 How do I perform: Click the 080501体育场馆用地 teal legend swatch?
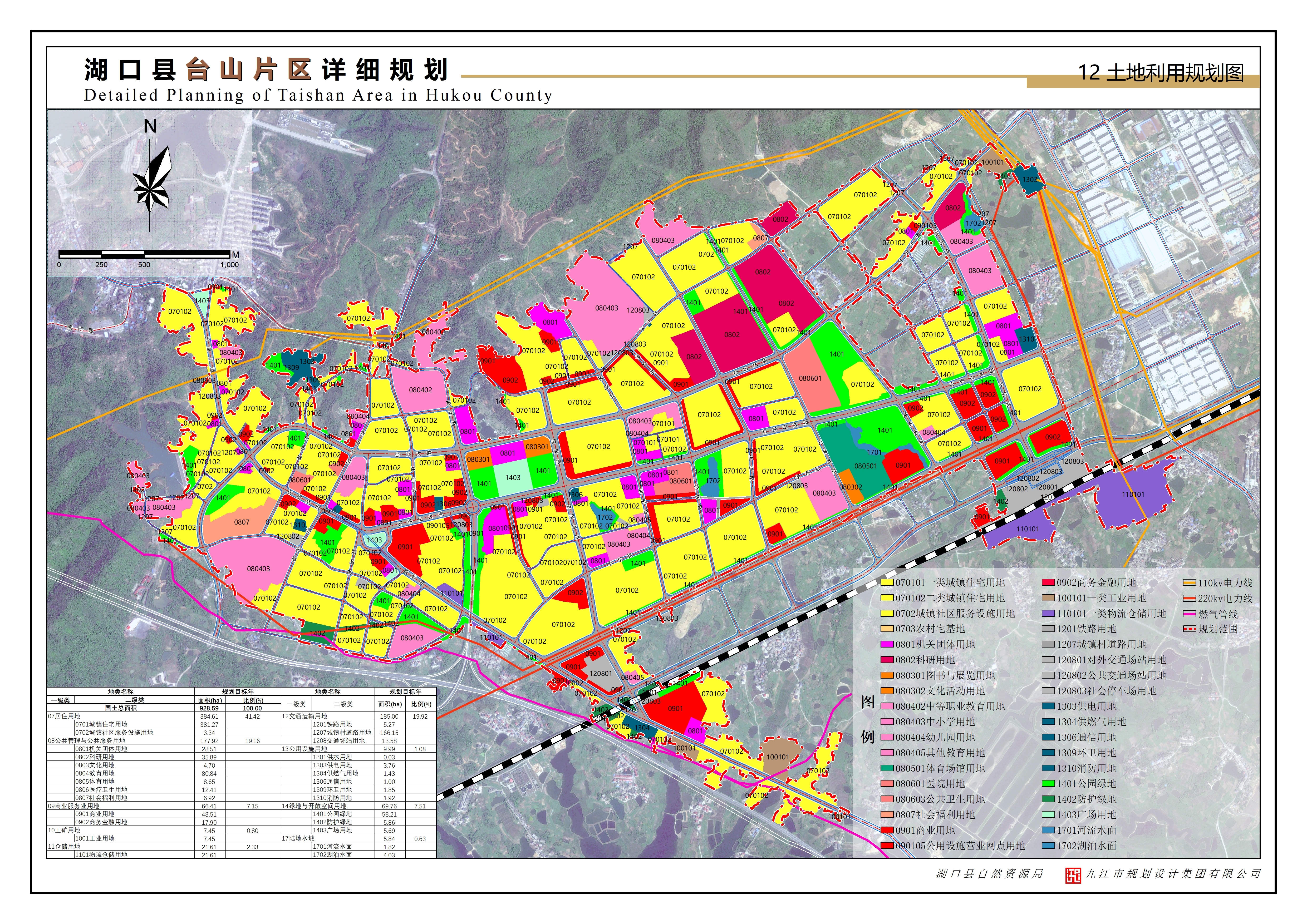[x=887, y=769]
